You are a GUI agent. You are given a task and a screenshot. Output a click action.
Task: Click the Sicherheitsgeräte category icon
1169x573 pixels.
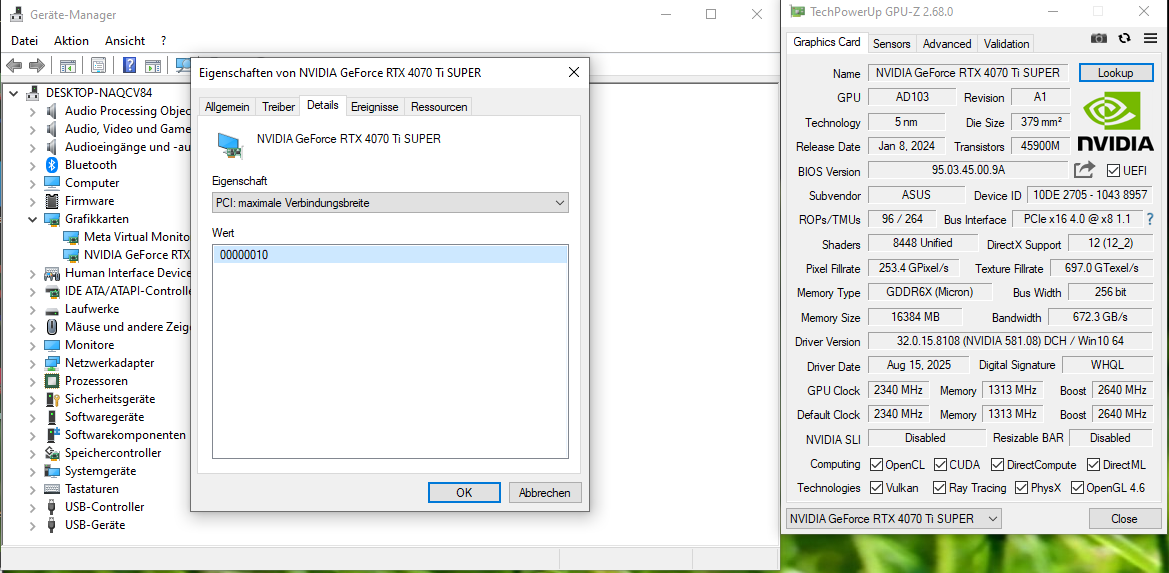tap(51, 399)
